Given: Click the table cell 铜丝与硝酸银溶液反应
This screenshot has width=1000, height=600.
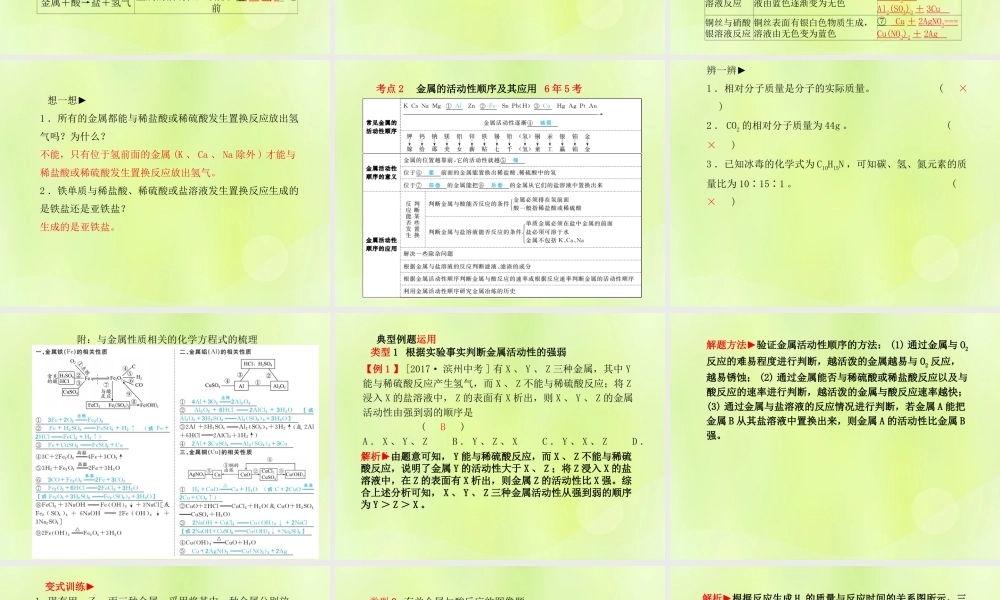Looking at the screenshot, I should pyautogui.click(x=728, y=28).
